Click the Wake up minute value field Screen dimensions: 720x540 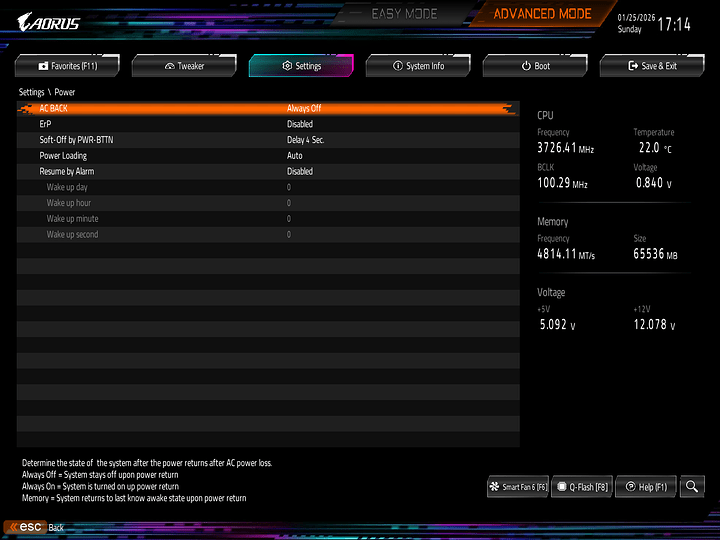[x=289, y=219]
